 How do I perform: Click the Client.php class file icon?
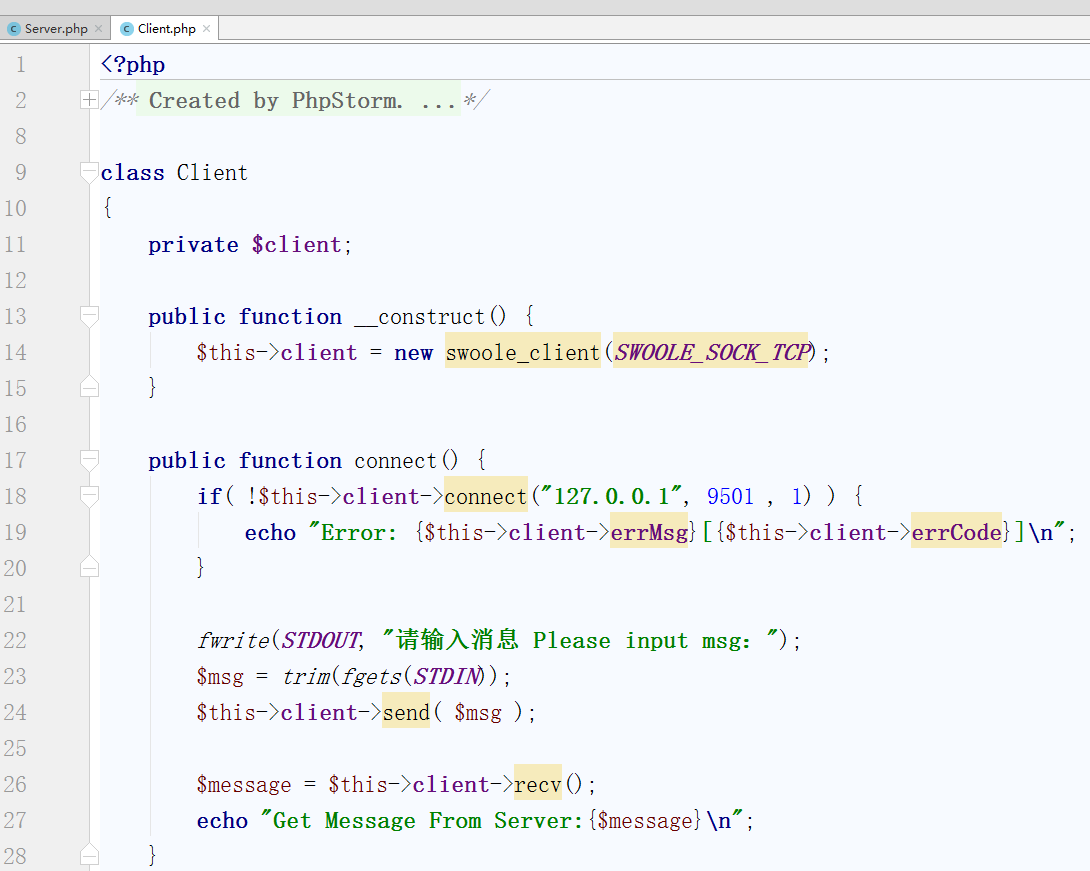pyautogui.click(x=127, y=29)
